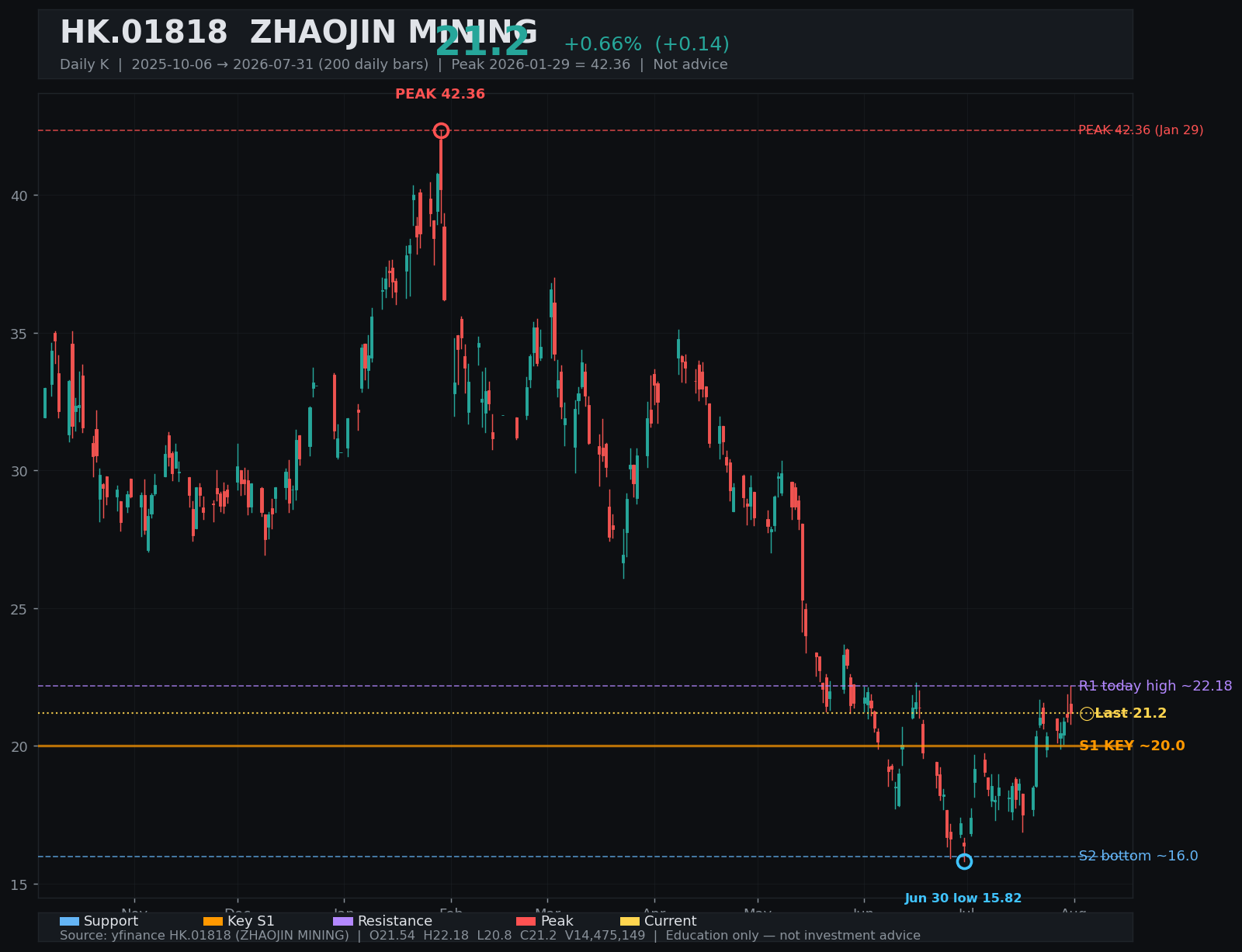Click the 'S2 bottom ~16.0' label
The width and height of the screenshot is (1242, 952).
(1138, 856)
